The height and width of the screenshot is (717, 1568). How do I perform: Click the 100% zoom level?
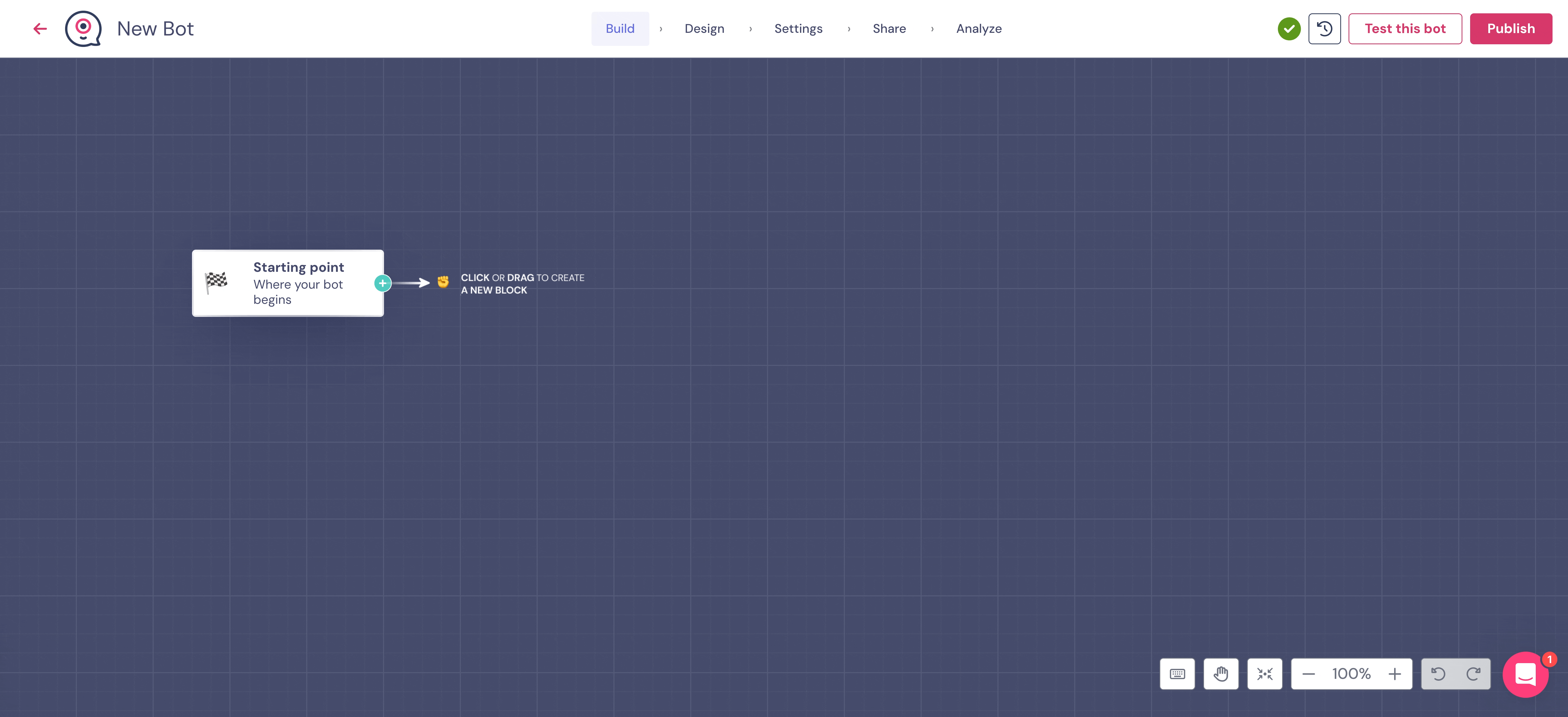(x=1351, y=674)
